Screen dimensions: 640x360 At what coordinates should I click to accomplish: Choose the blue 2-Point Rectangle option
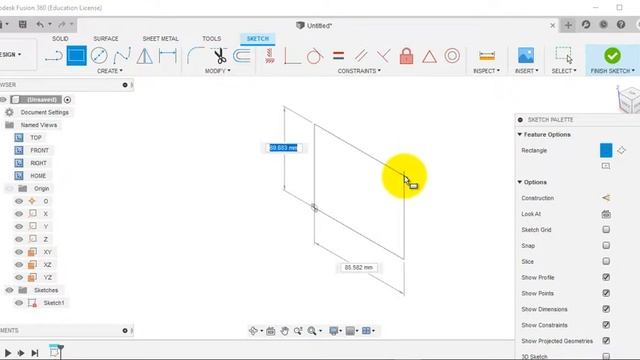[606, 150]
